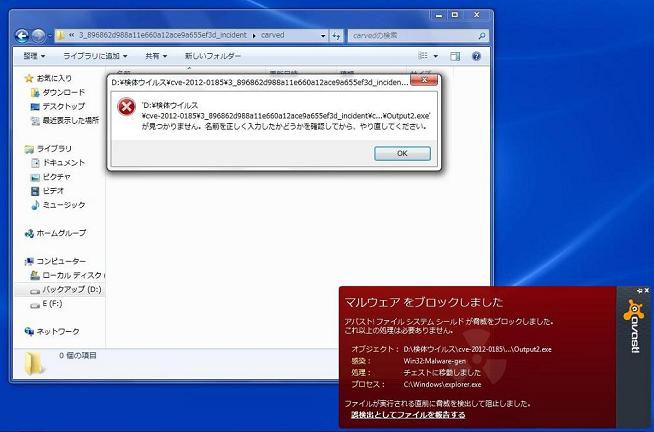Click the search magnifier icon
This screenshot has height=432, width=654.
(x=482, y=36)
